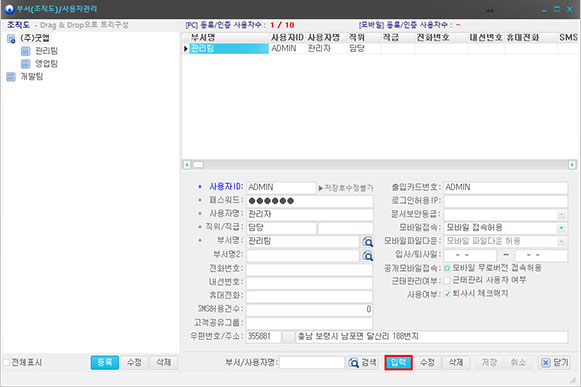Select (주)굿앱 root tree node

[x=35, y=38]
